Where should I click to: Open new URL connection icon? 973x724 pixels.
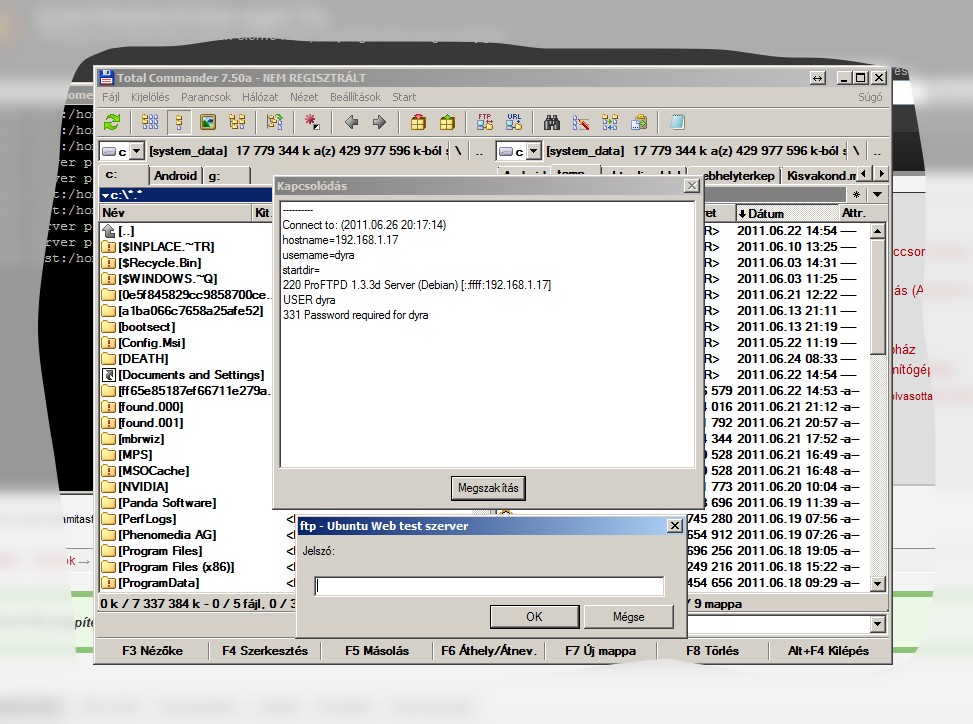[x=514, y=122]
